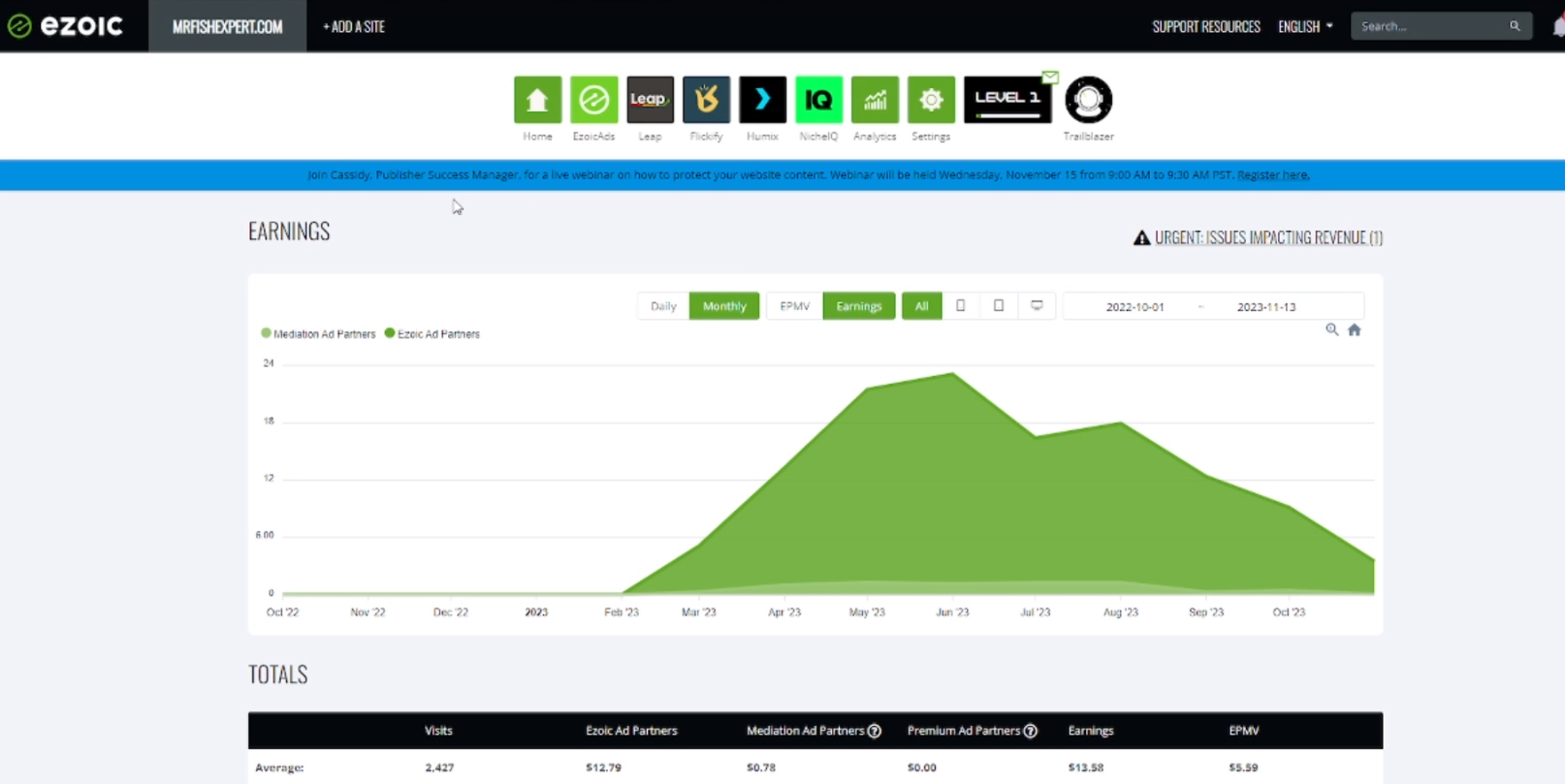This screenshot has height=784, width=1565.
Task: Click the chart zoom magnifier icon
Action: pyautogui.click(x=1332, y=329)
